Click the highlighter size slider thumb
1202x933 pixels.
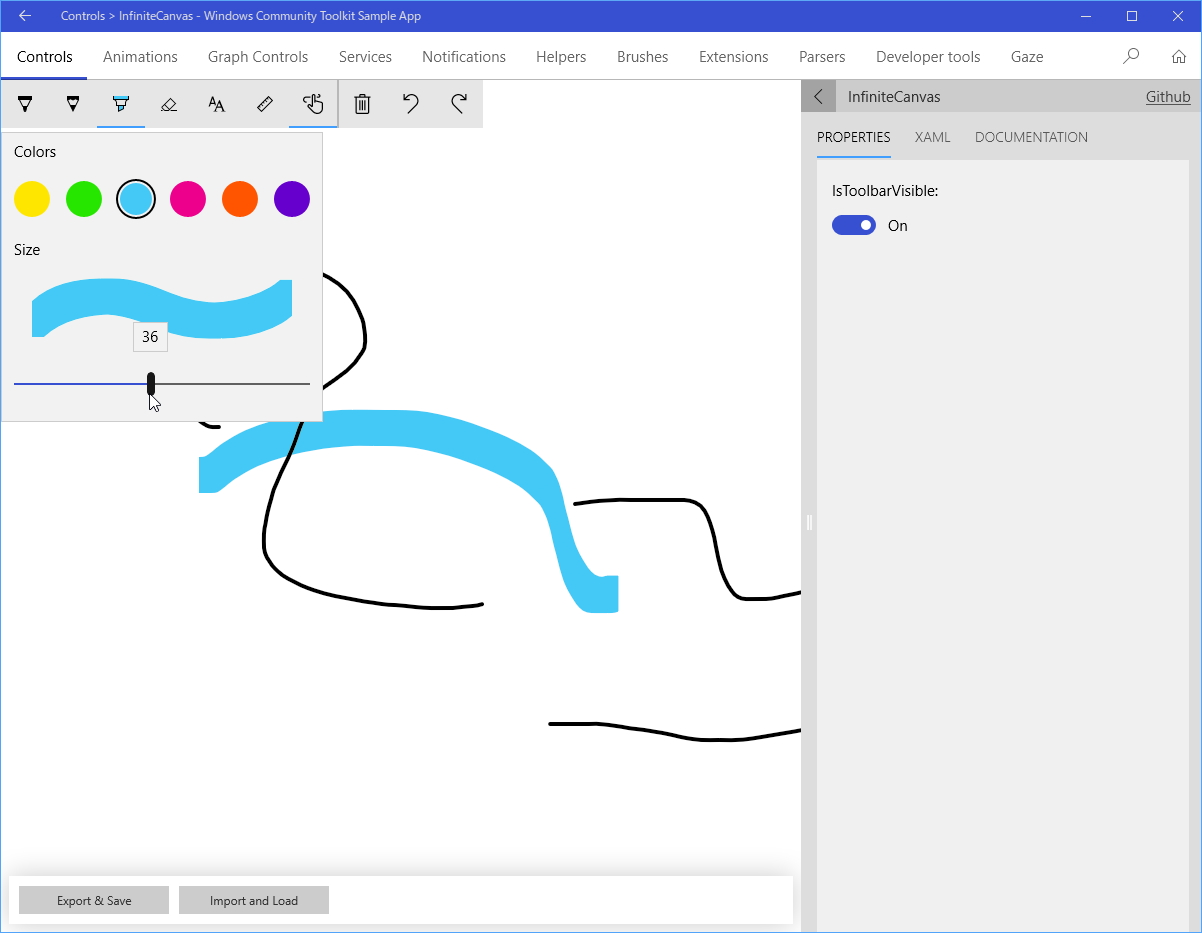click(x=151, y=384)
